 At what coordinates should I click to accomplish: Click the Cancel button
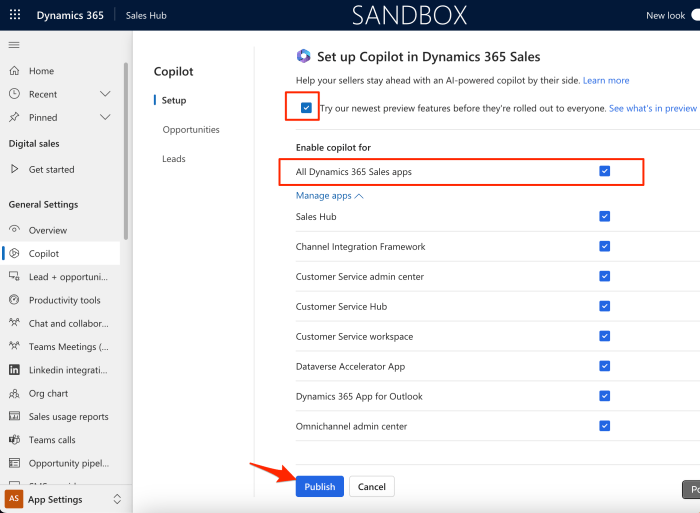[371, 486]
